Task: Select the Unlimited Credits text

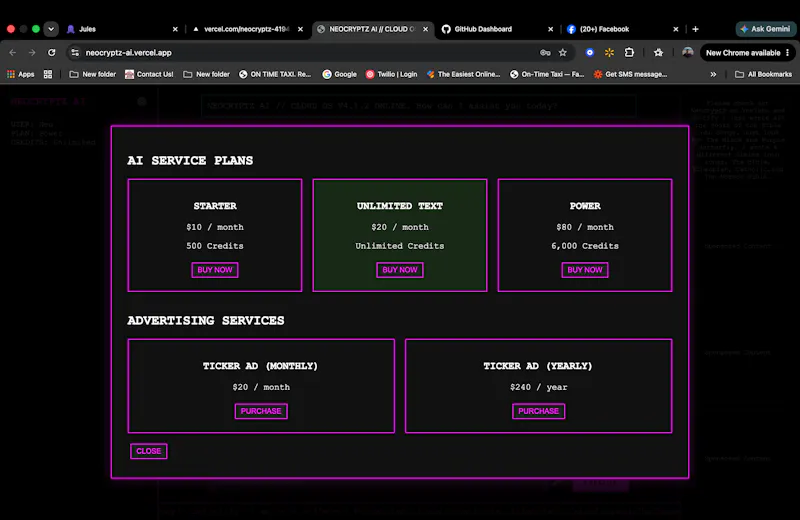Action: [x=399, y=246]
